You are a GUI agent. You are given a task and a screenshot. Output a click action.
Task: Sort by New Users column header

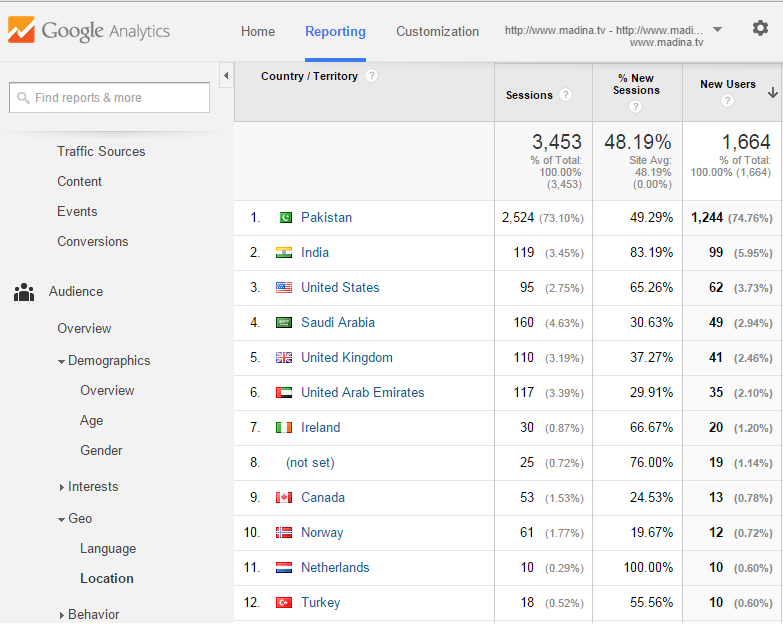pos(728,84)
